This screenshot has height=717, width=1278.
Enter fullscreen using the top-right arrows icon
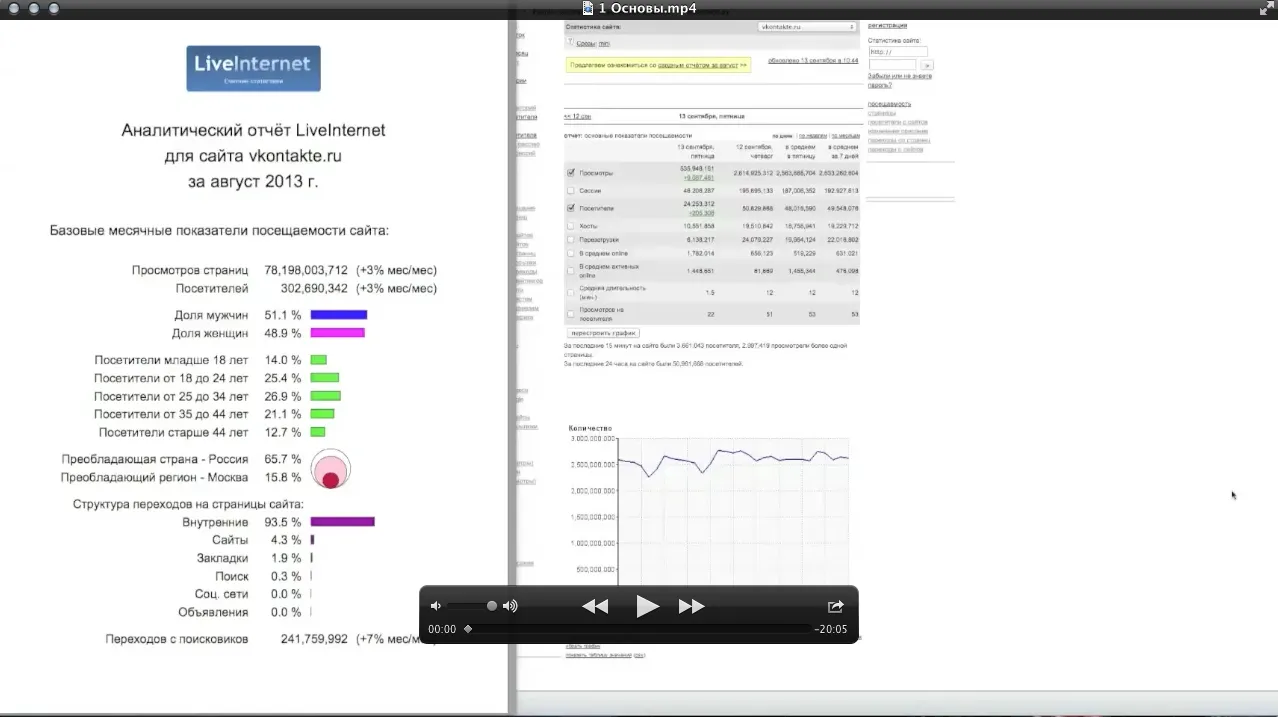tap(1265, 8)
